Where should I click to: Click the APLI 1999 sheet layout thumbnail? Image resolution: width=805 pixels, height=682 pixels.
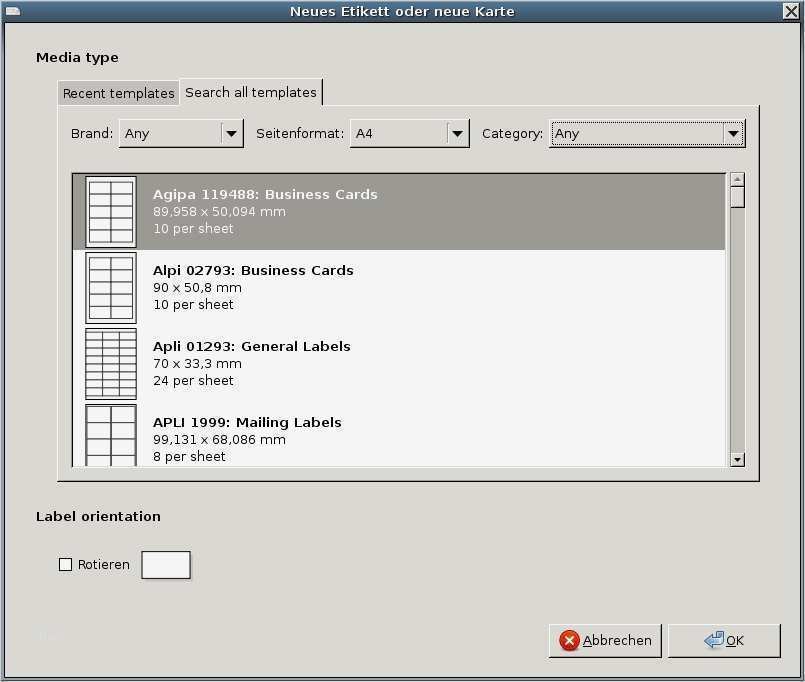(x=111, y=435)
